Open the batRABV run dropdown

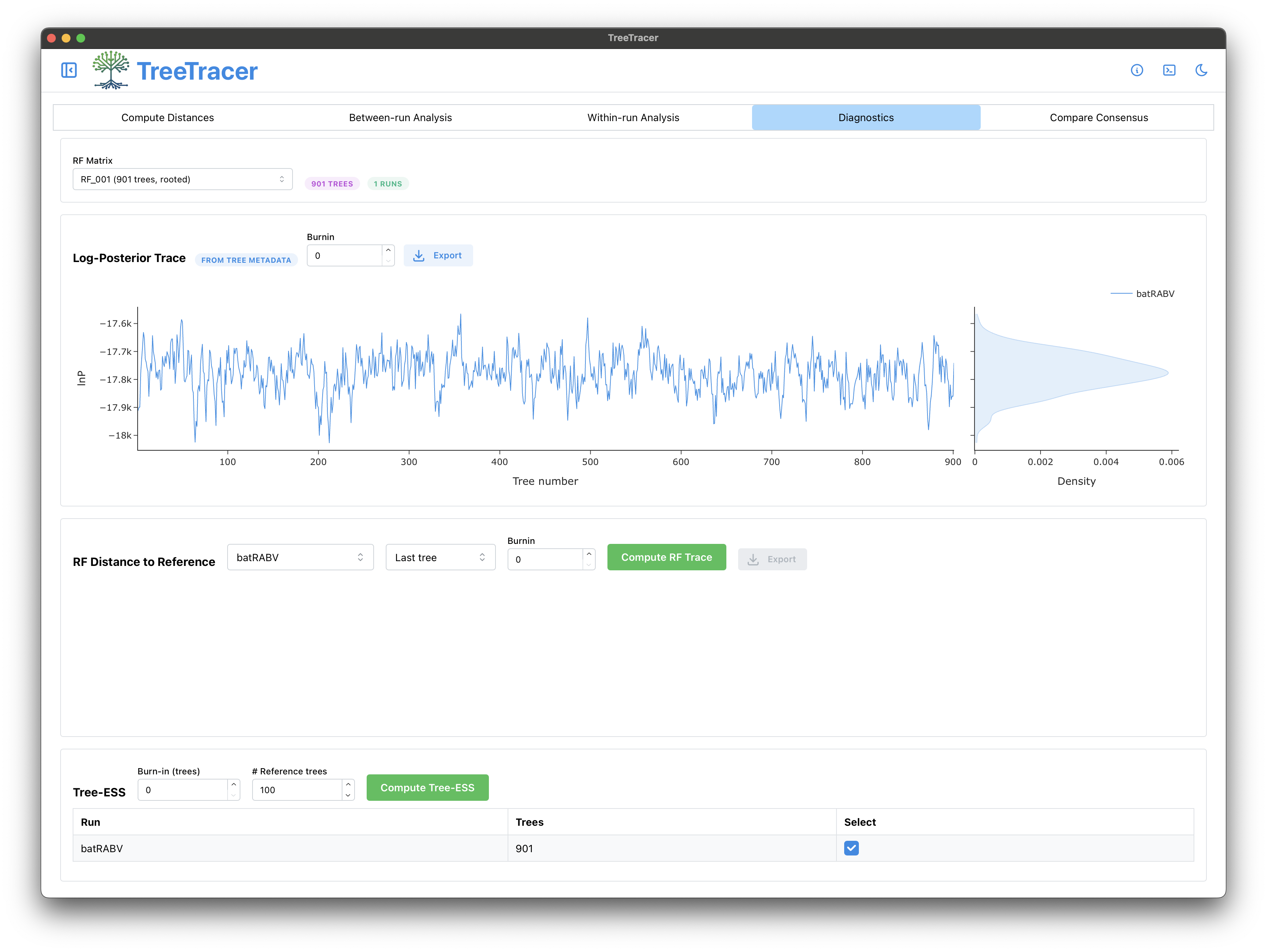(x=300, y=557)
